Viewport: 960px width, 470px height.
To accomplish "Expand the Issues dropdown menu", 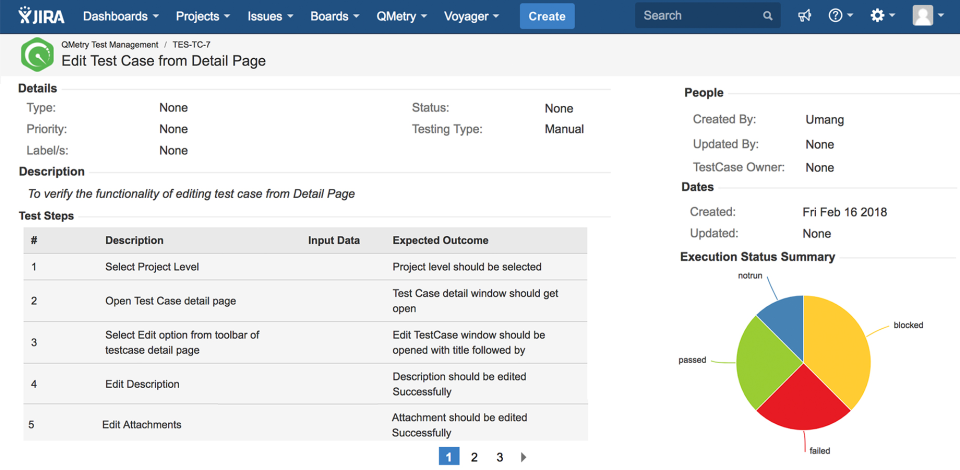I will 270,16.
